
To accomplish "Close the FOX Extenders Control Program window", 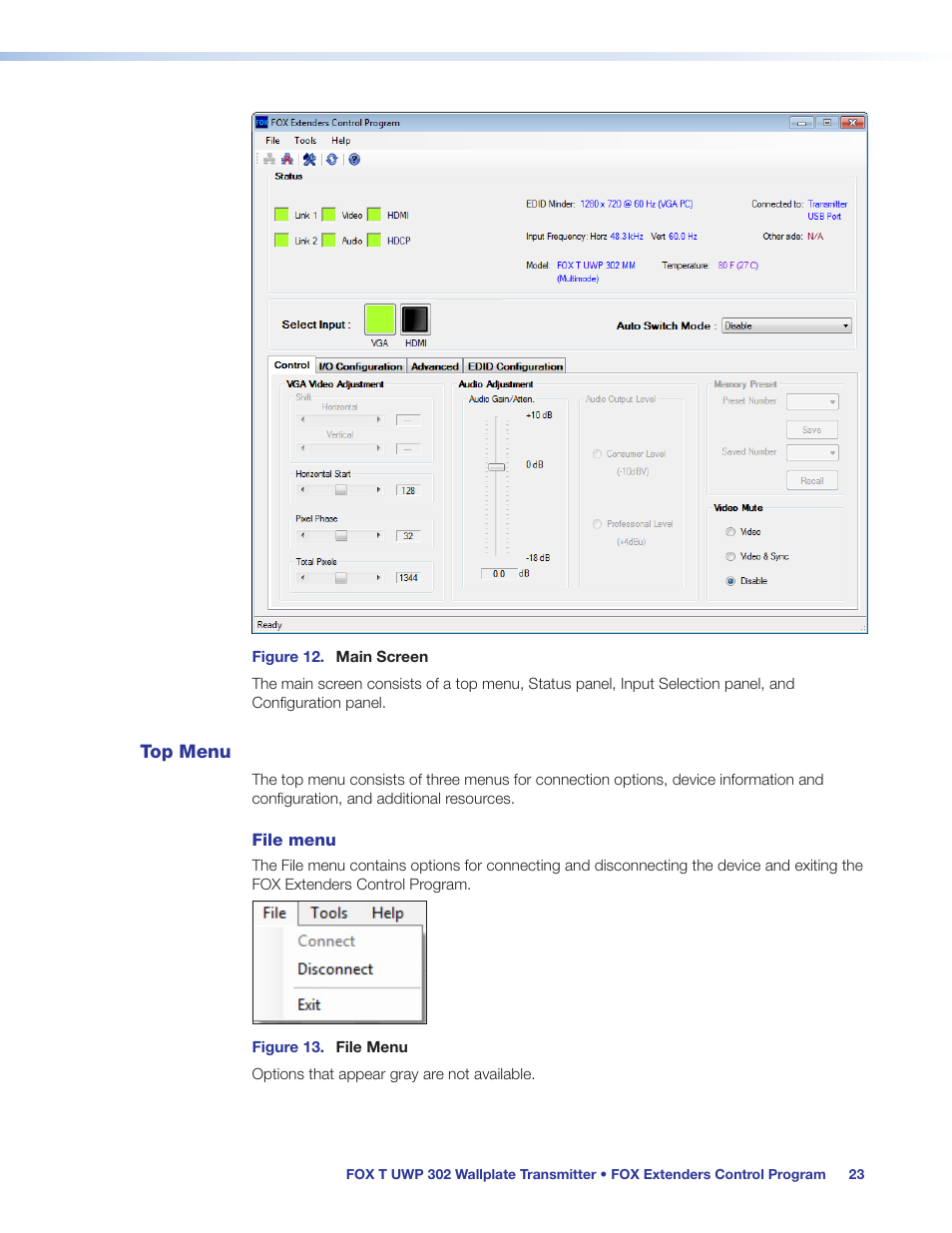I will coord(851,123).
